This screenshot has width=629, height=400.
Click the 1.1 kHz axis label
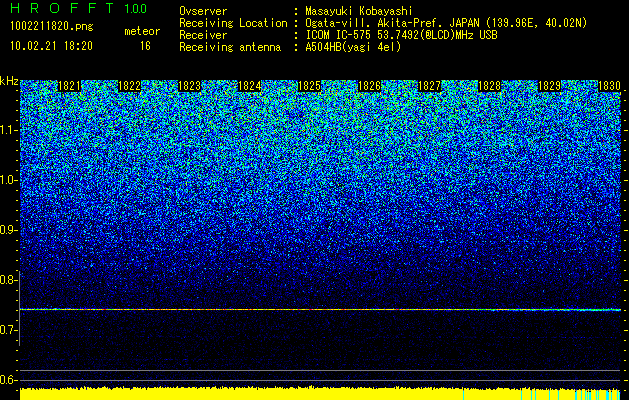point(9,130)
